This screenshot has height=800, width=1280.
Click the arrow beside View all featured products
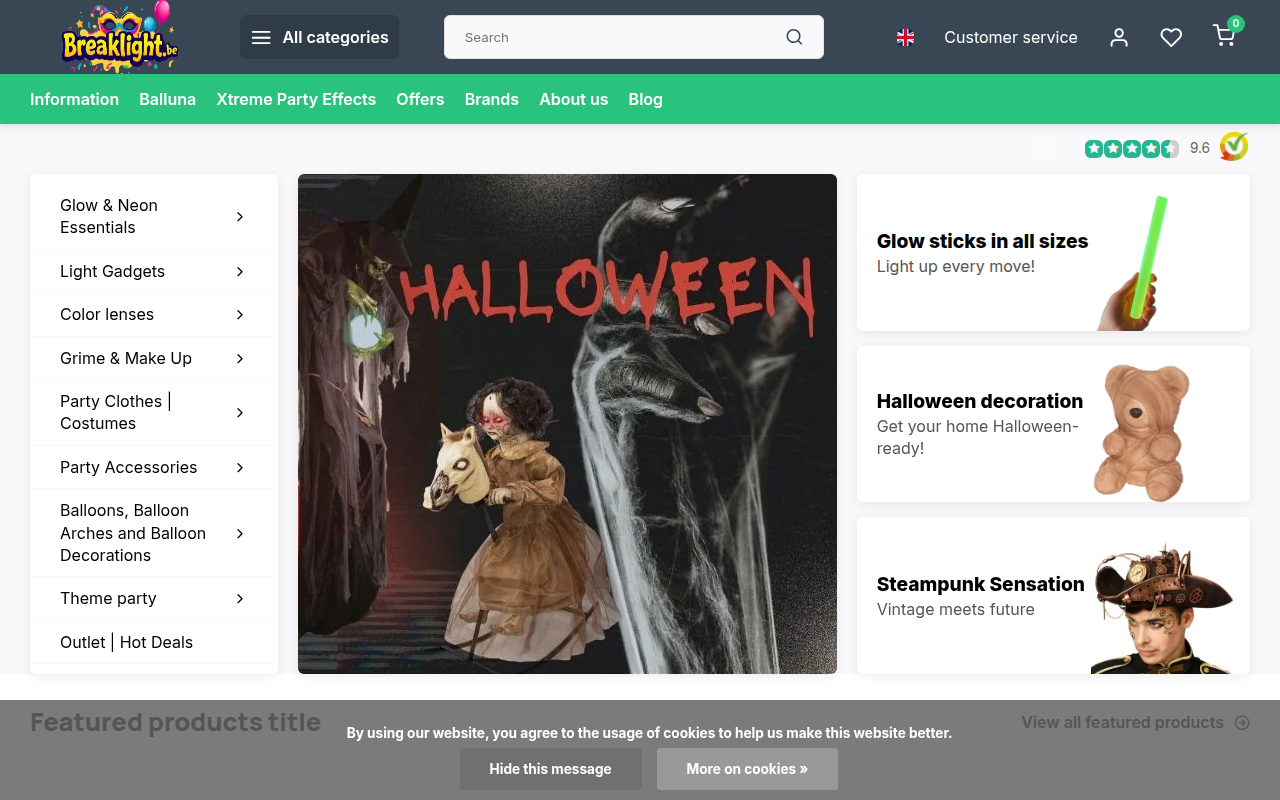click(1242, 722)
